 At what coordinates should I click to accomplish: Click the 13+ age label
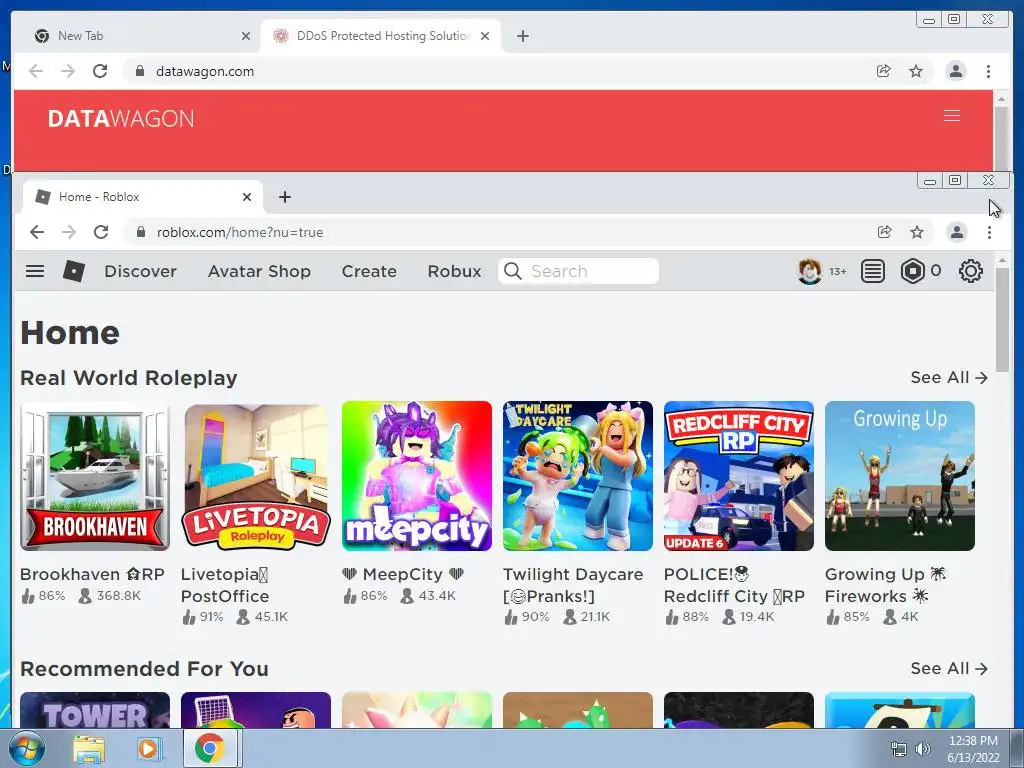pyautogui.click(x=837, y=271)
